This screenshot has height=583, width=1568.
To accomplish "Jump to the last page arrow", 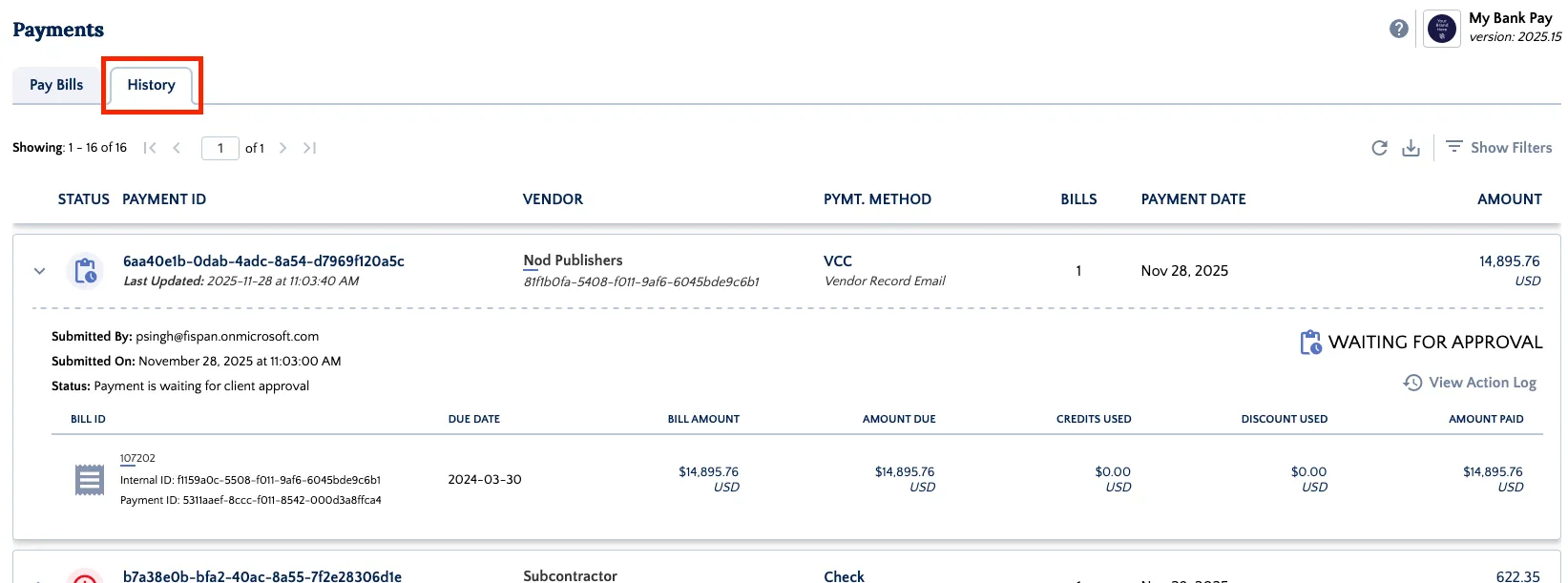I will pyautogui.click(x=309, y=148).
